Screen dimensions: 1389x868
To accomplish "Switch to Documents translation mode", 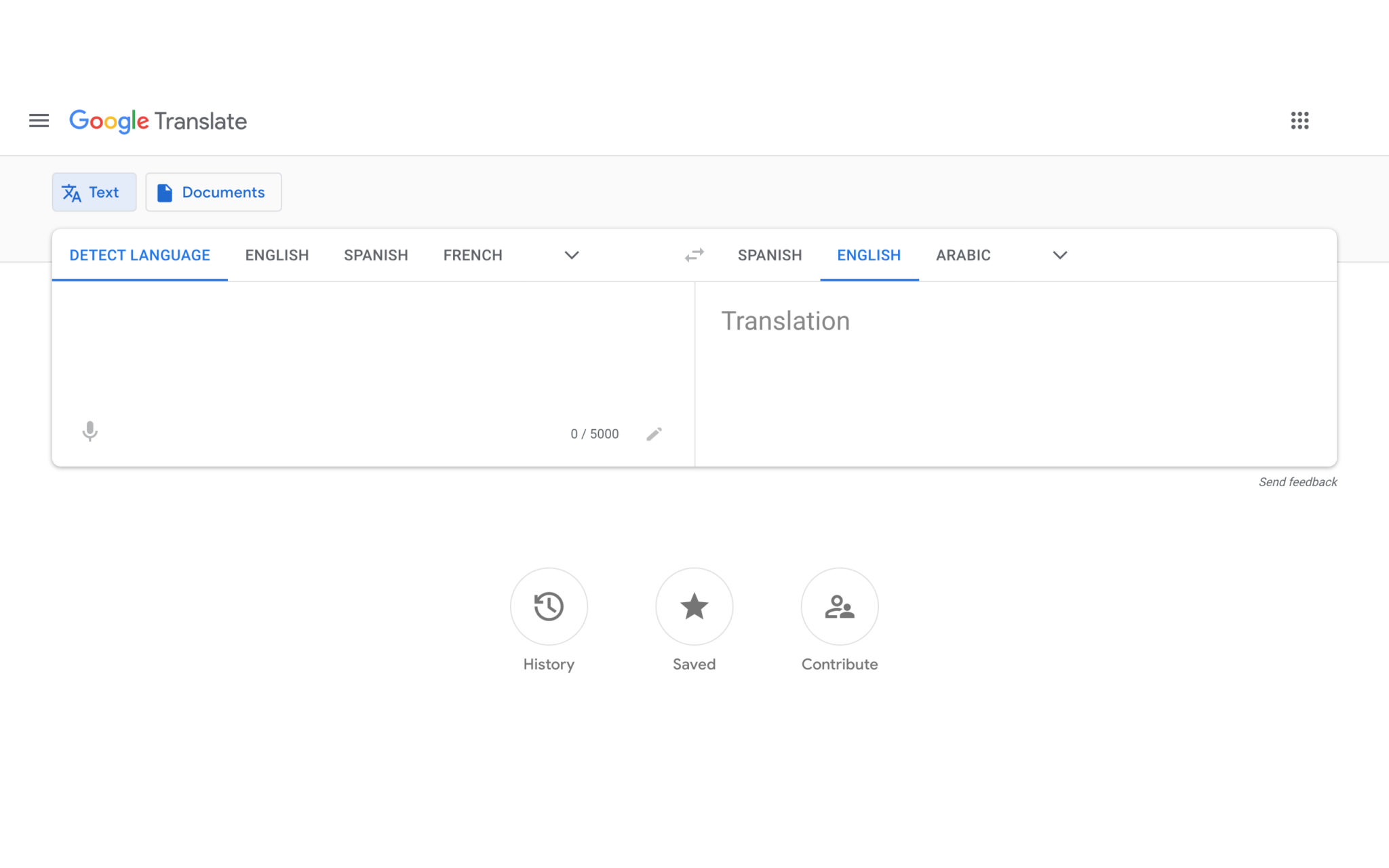I will [x=214, y=192].
